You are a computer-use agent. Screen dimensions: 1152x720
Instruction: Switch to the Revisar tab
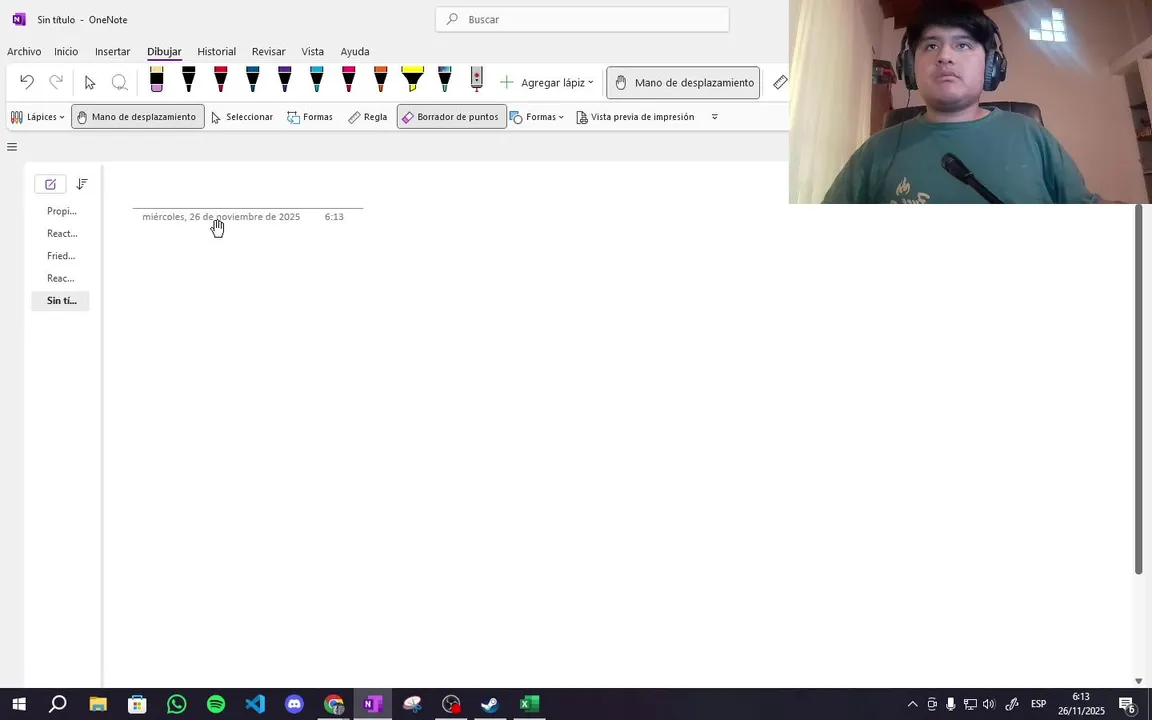pos(268,51)
